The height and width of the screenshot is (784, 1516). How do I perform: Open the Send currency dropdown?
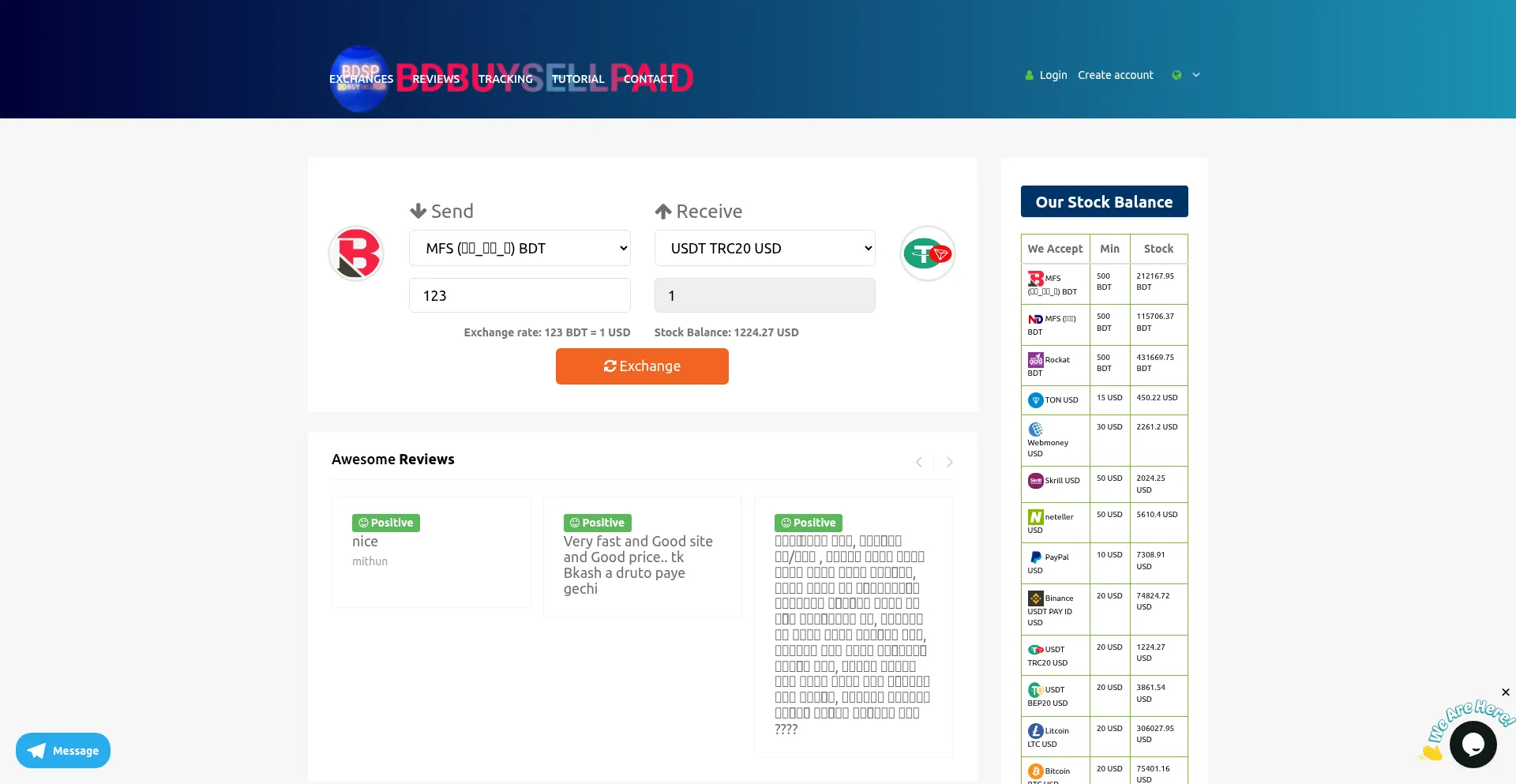(520, 248)
